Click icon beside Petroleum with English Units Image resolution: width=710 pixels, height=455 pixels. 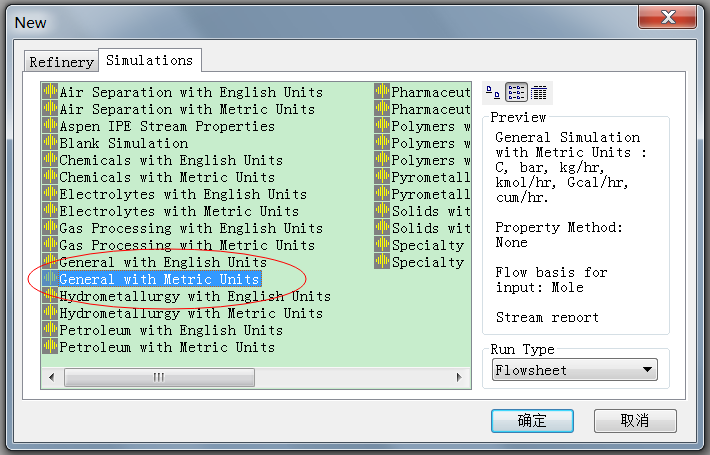50,330
